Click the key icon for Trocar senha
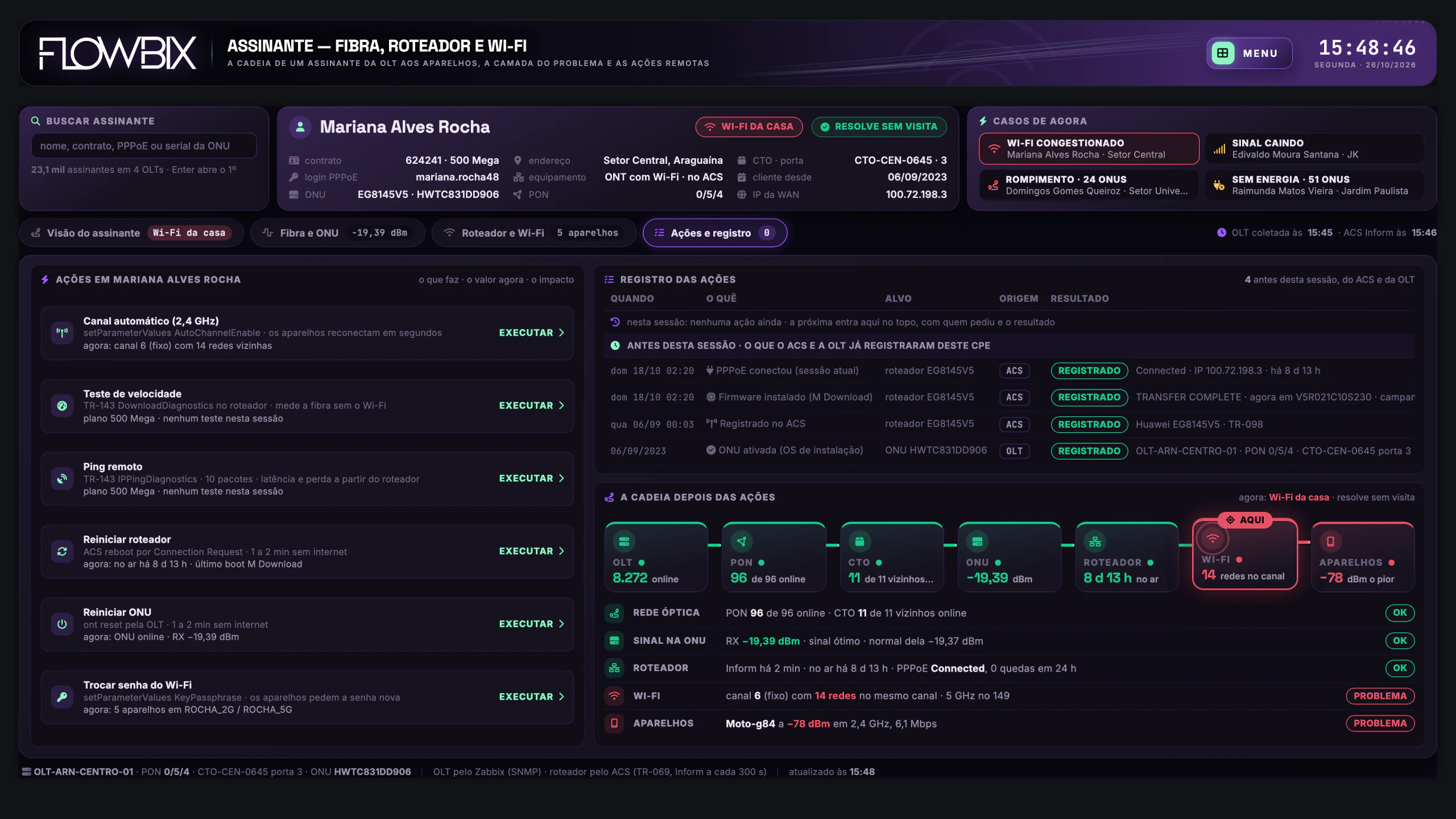The image size is (1456, 819). click(62, 697)
